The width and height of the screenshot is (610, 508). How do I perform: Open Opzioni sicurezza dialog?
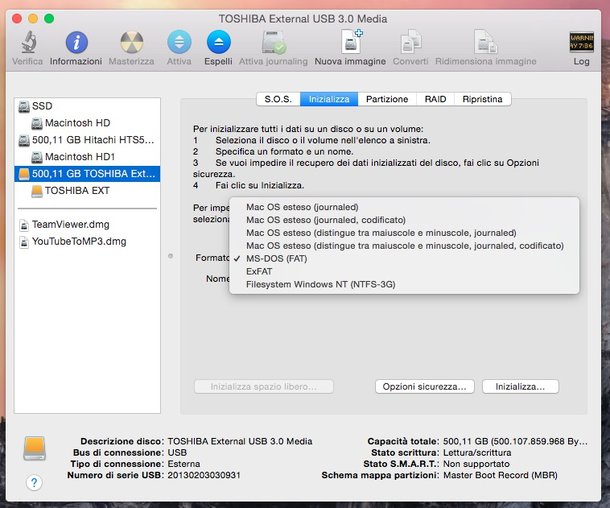(x=424, y=387)
